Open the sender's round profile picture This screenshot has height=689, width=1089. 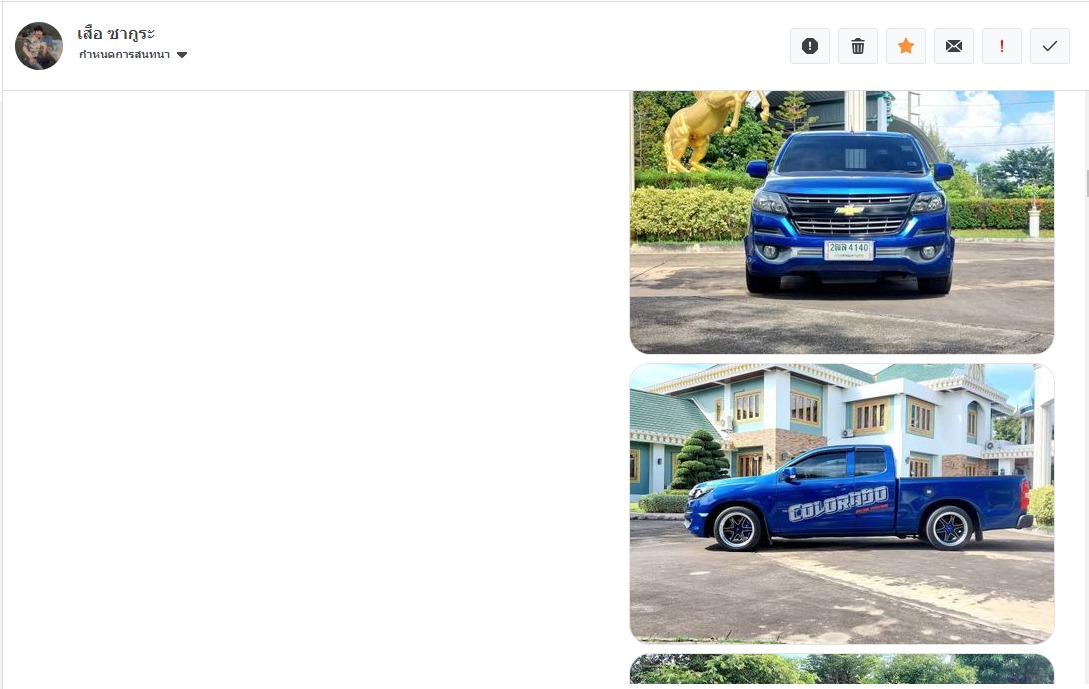coord(39,46)
